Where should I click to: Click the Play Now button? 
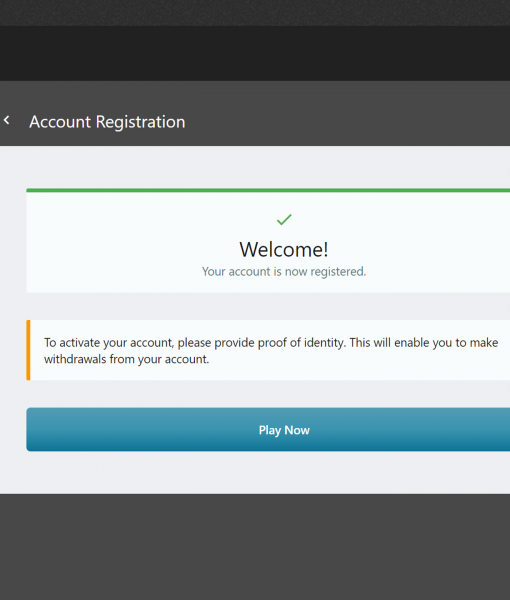(268, 429)
